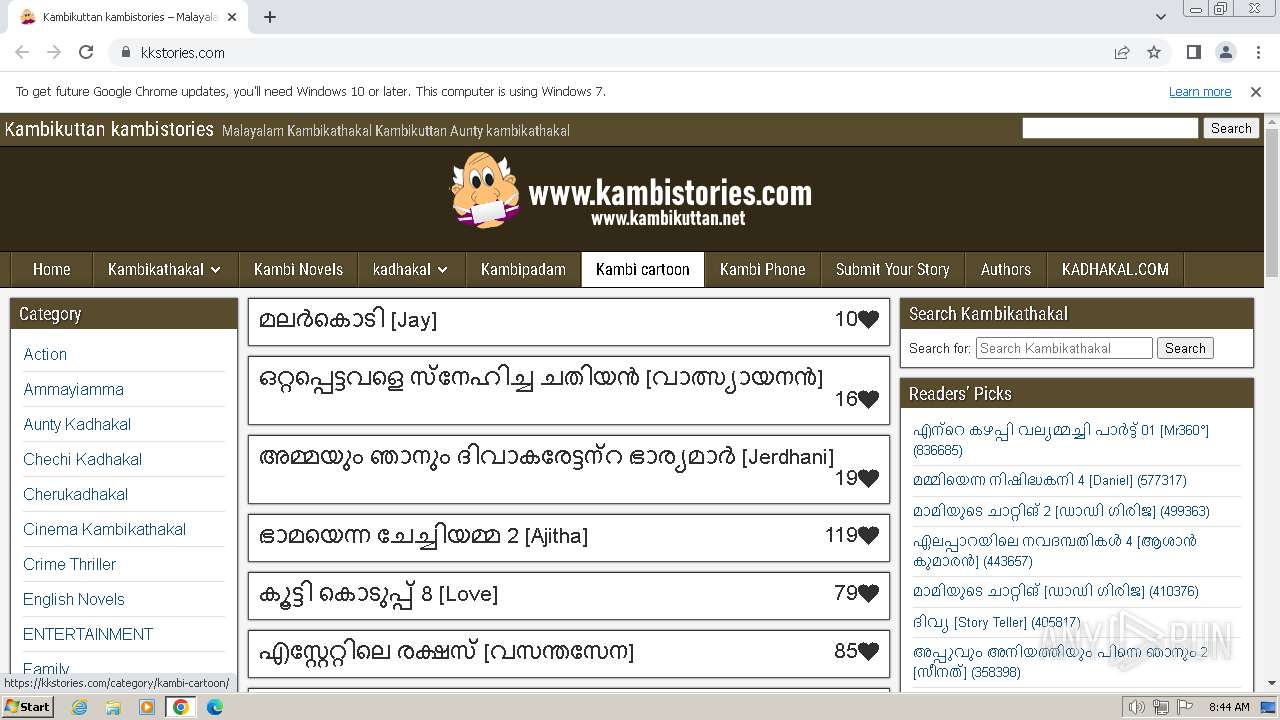The width and height of the screenshot is (1280, 720).
Task: Open the Kambi Phone menu item
Action: (762, 269)
